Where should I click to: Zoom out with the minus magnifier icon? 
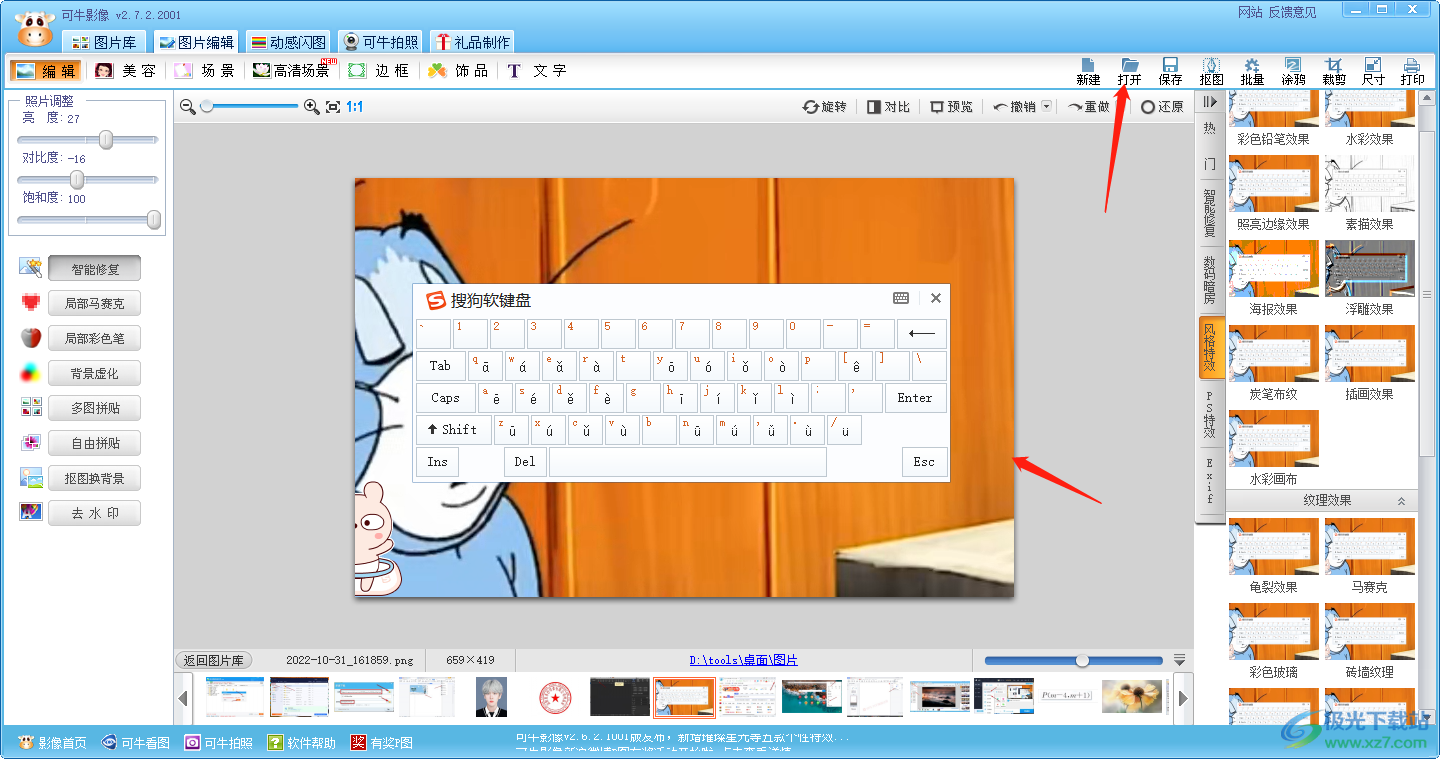pyautogui.click(x=187, y=106)
